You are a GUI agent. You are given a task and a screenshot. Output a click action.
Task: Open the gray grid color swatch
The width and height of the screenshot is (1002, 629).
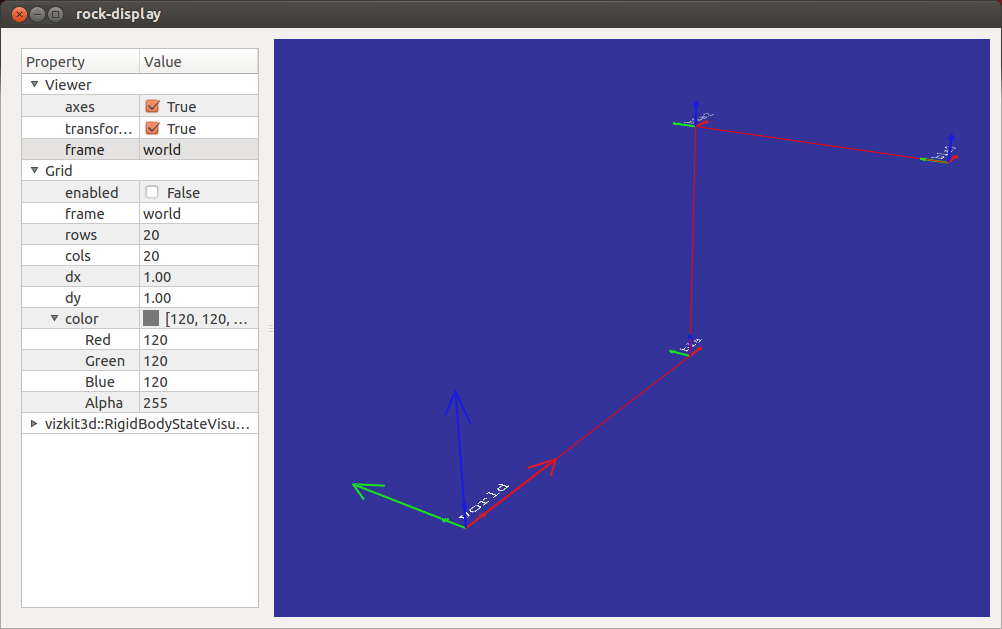(151, 318)
